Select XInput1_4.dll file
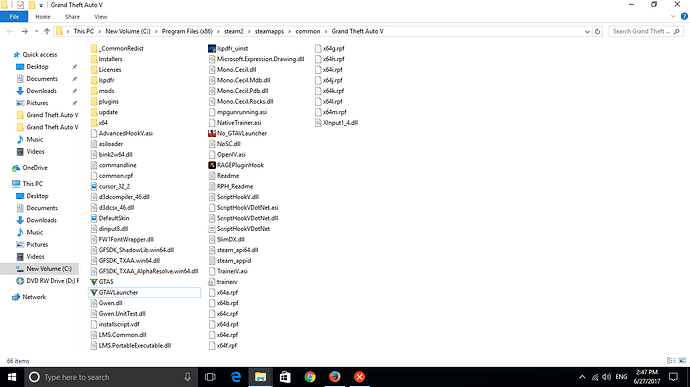Image resolution: width=690 pixels, height=387 pixels. pyautogui.click(x=336, y=122)
